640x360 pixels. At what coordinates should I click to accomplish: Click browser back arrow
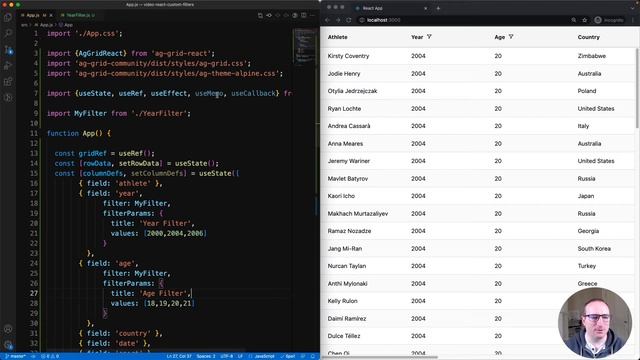(x=327, y=20)
